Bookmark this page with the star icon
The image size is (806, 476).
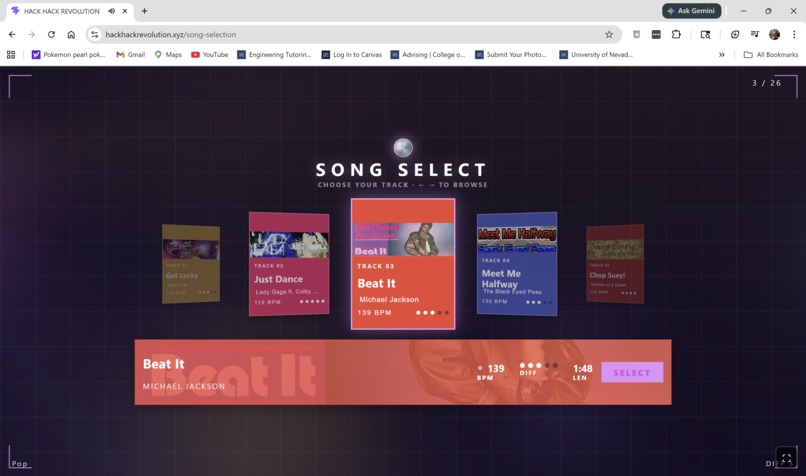coord(609,34)
